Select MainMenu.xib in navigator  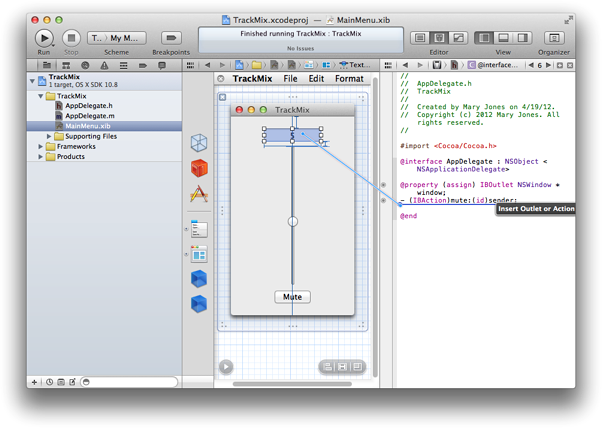coord(104,126)
